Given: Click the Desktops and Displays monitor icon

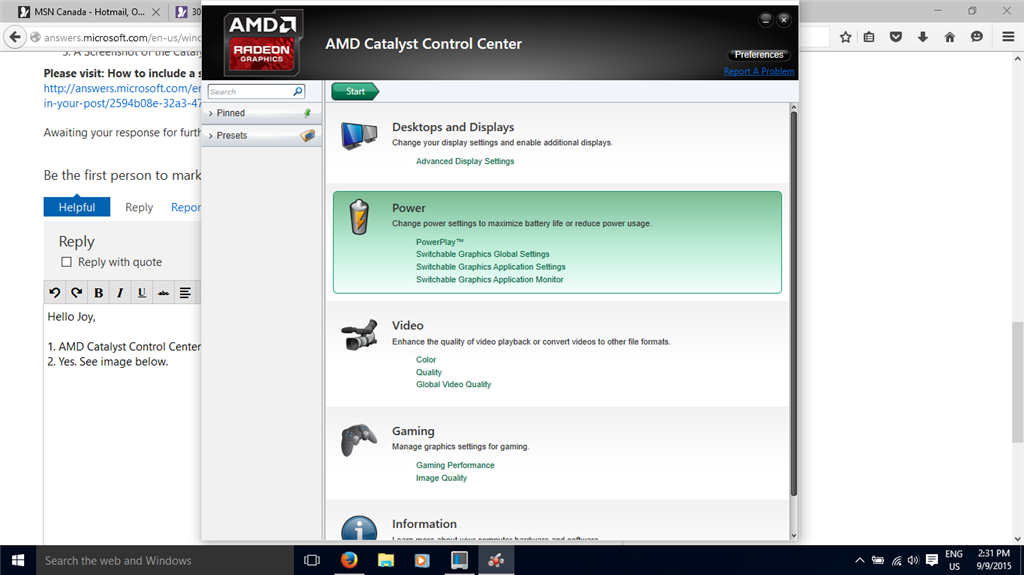Looking at the screenshot, I should pos(359,136).
